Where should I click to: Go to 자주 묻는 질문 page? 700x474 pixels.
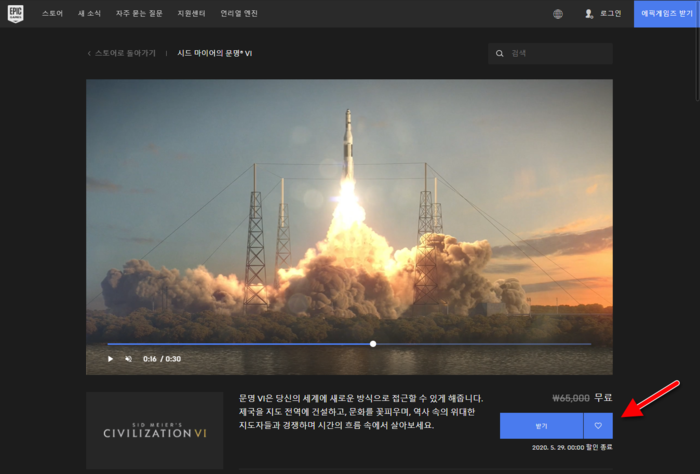coord(139,14)
